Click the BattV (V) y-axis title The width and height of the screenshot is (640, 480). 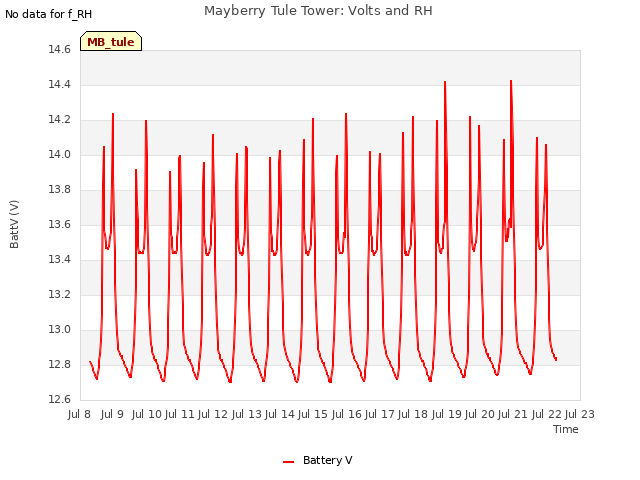14,224
